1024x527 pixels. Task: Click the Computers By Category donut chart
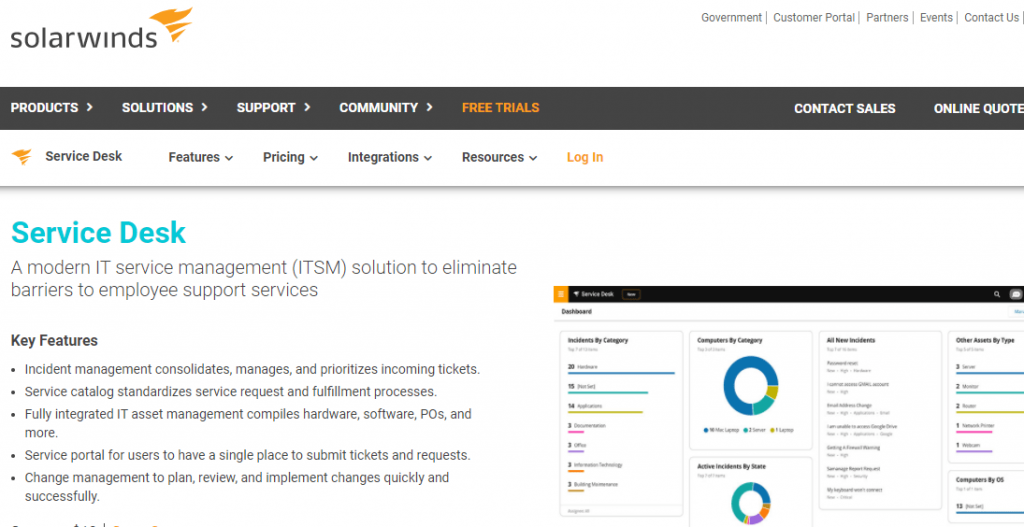(750, 386)
